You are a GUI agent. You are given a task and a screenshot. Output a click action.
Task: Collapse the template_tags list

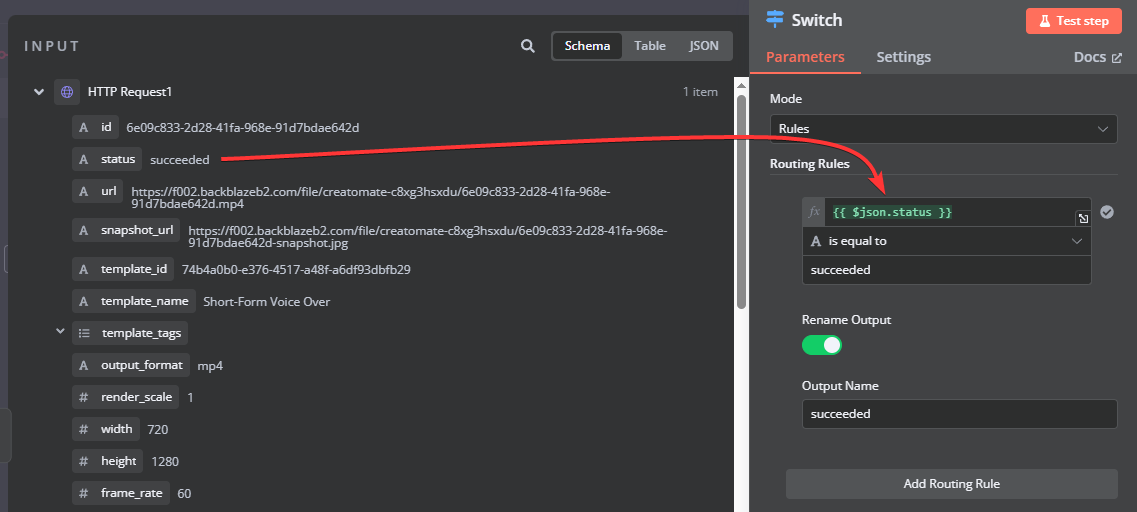[60, 331]
